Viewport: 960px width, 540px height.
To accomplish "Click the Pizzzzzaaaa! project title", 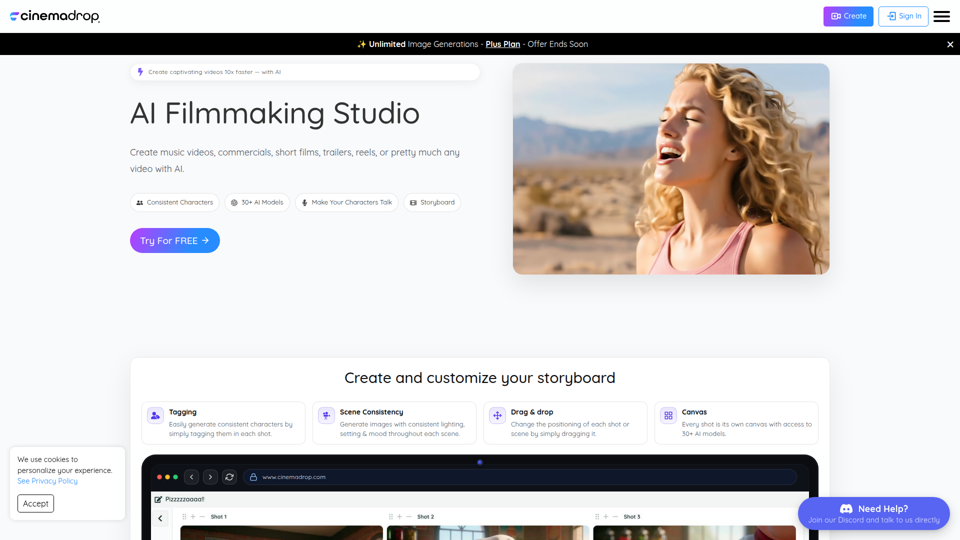I will pyautogui.click(x=185, y=500).
